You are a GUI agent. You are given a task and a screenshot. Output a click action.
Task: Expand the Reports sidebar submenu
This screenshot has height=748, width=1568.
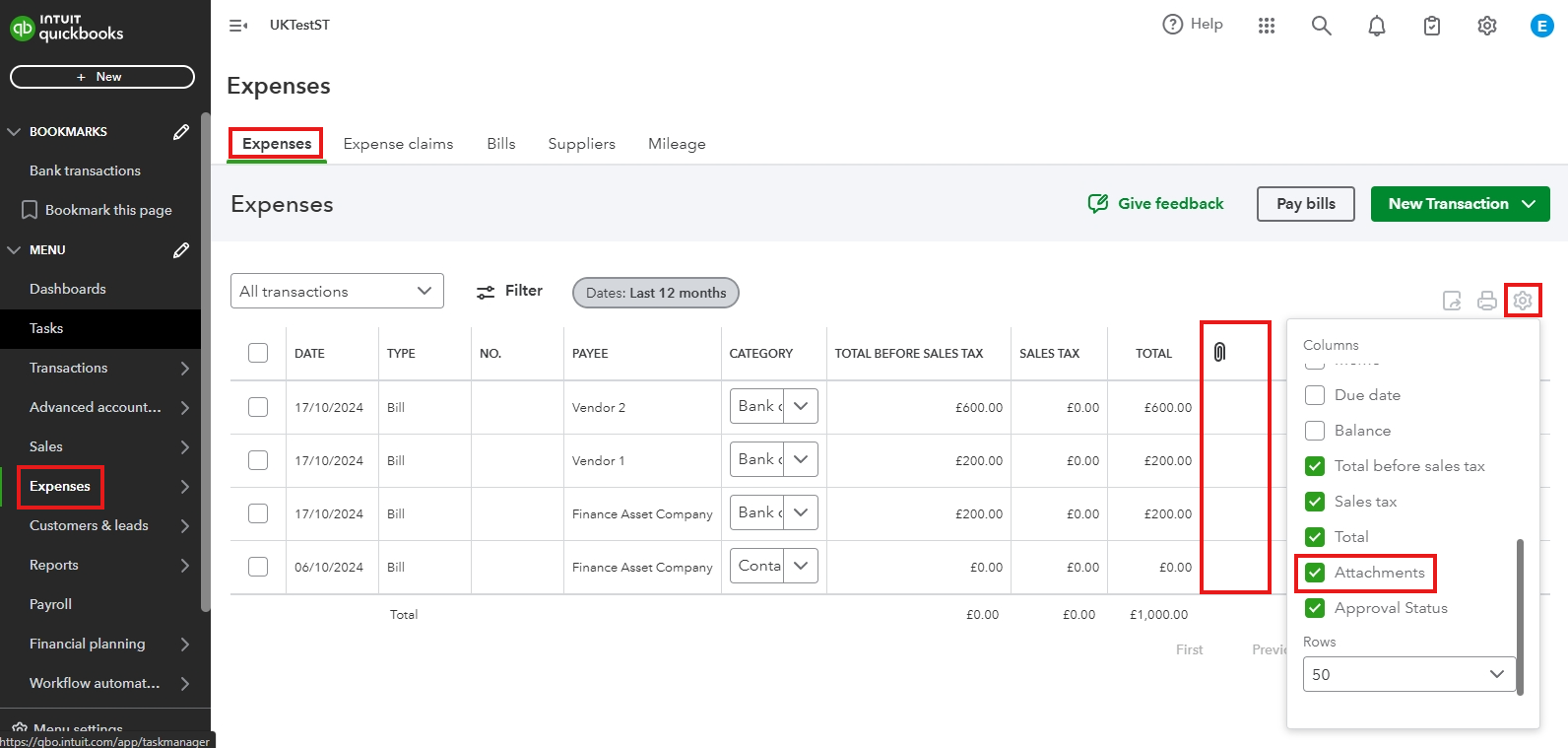pyautogui.click(x=185, y=566)
